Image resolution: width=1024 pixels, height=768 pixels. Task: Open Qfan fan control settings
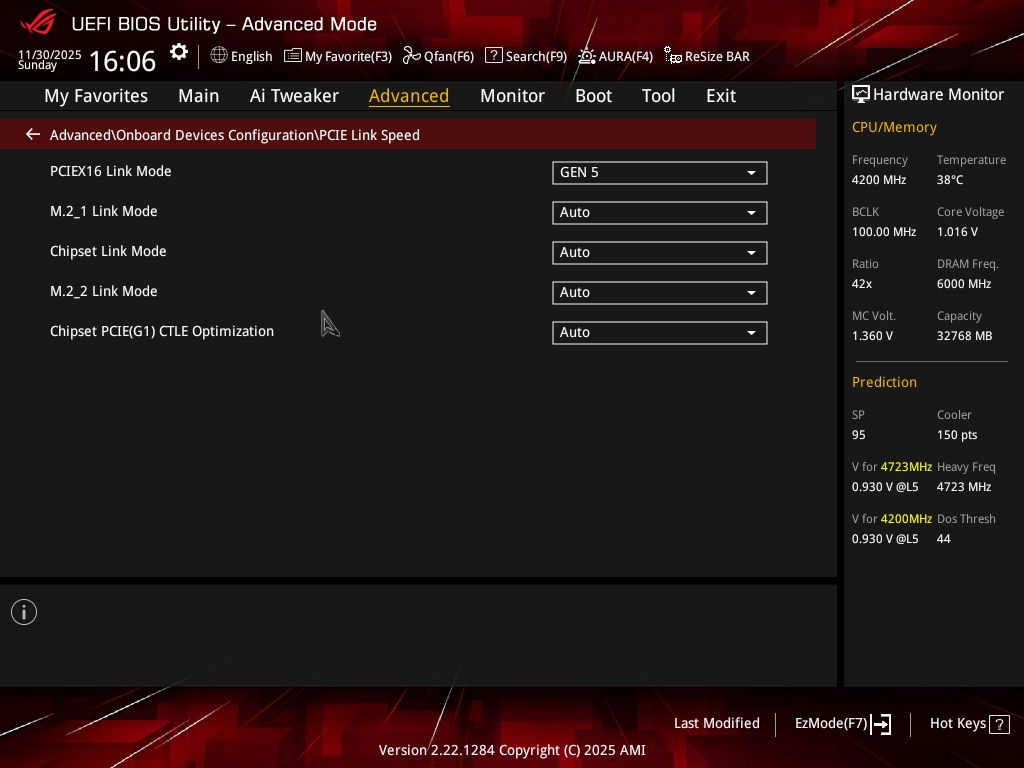tap(438, 56)
